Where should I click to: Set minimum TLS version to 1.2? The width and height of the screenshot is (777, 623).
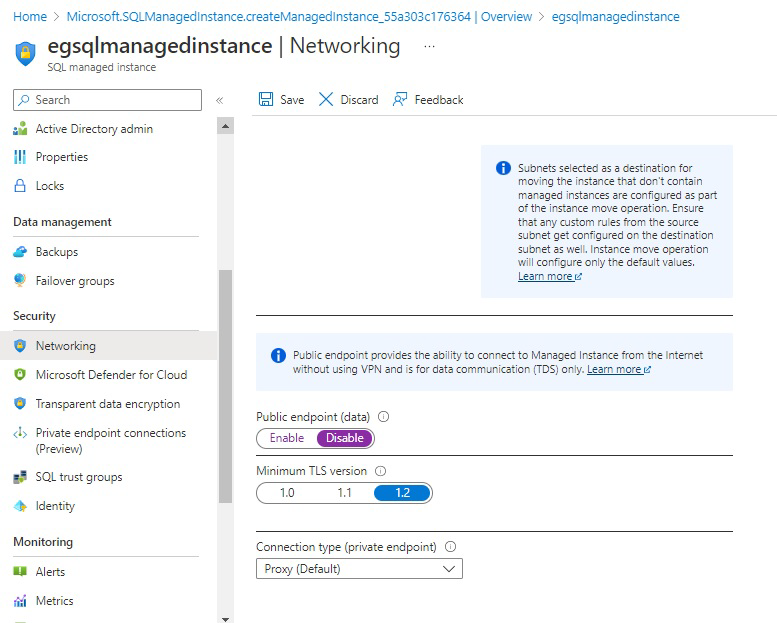(402, 493)
